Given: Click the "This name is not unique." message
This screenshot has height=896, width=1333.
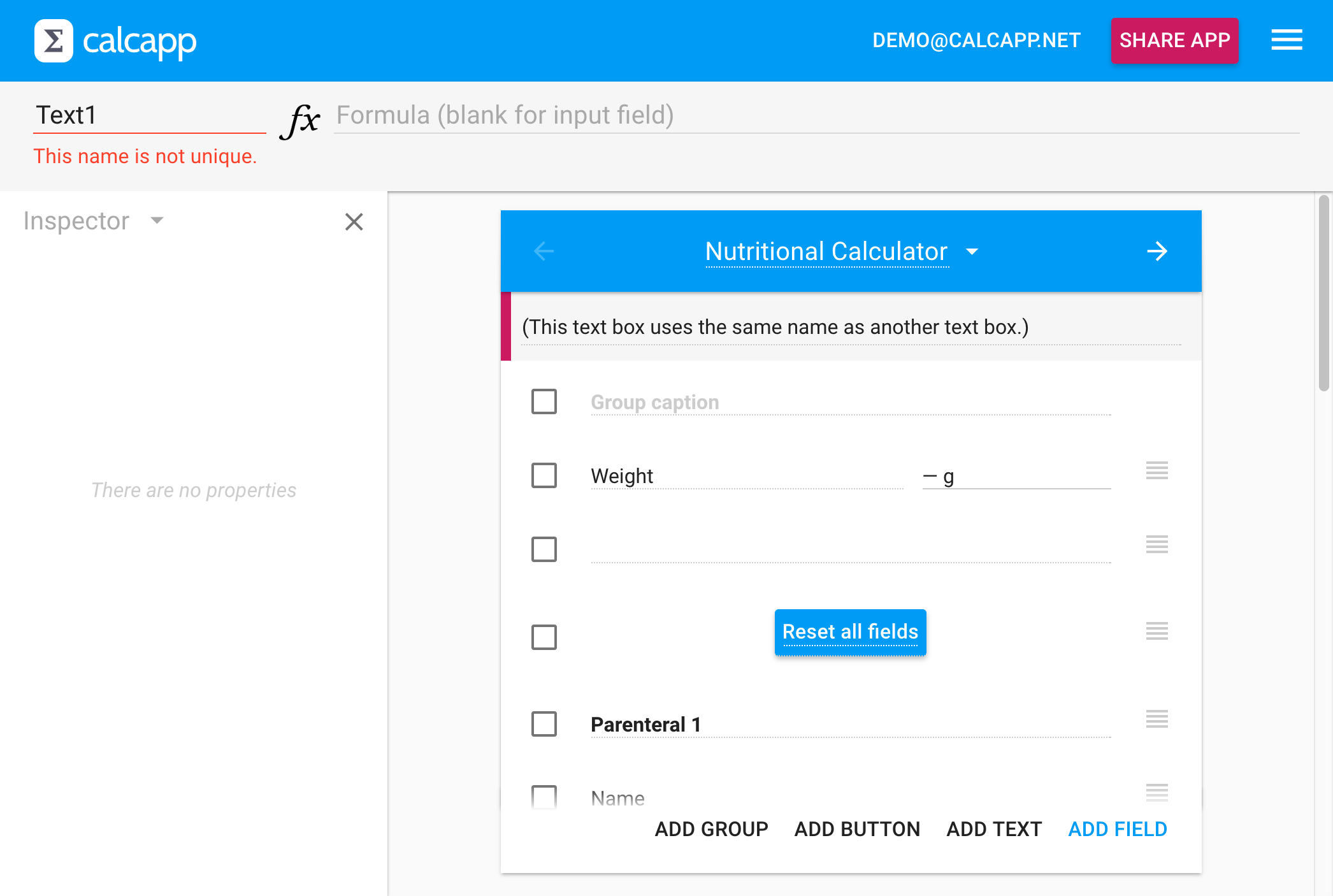Looking at the screenshot, I should (145, 156).
